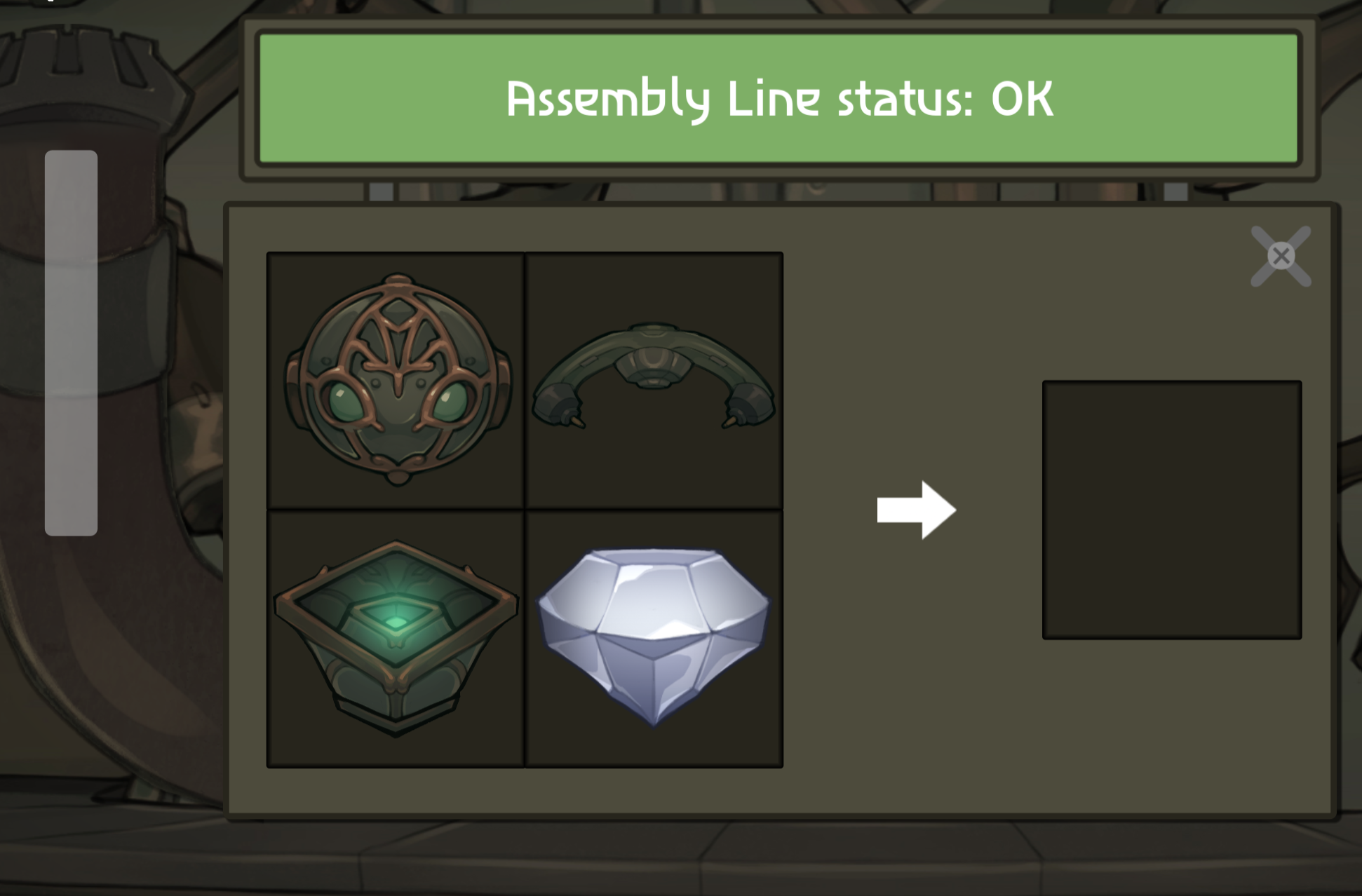Pick the curved dark arch component
The width and height of the screenshot is (1362, 896).
pyautogui.click(x=654, y=375)
